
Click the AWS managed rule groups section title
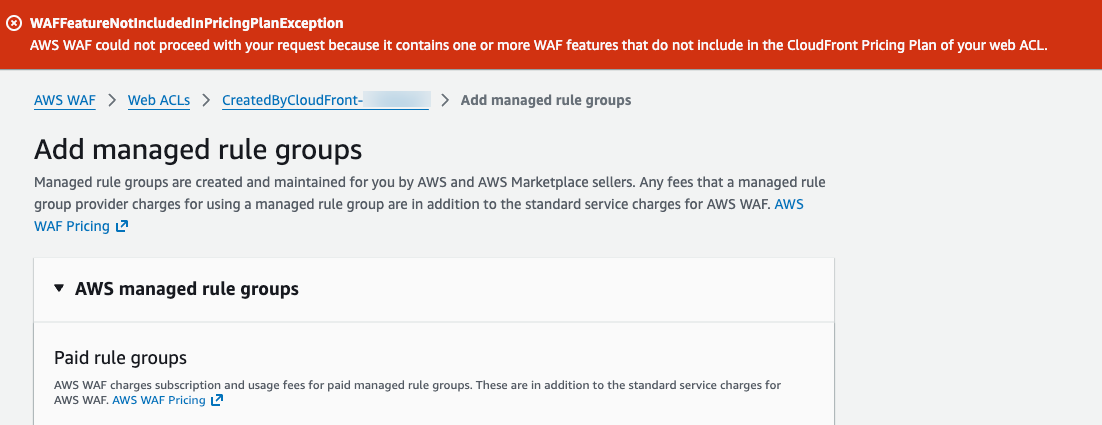[187, 289]
